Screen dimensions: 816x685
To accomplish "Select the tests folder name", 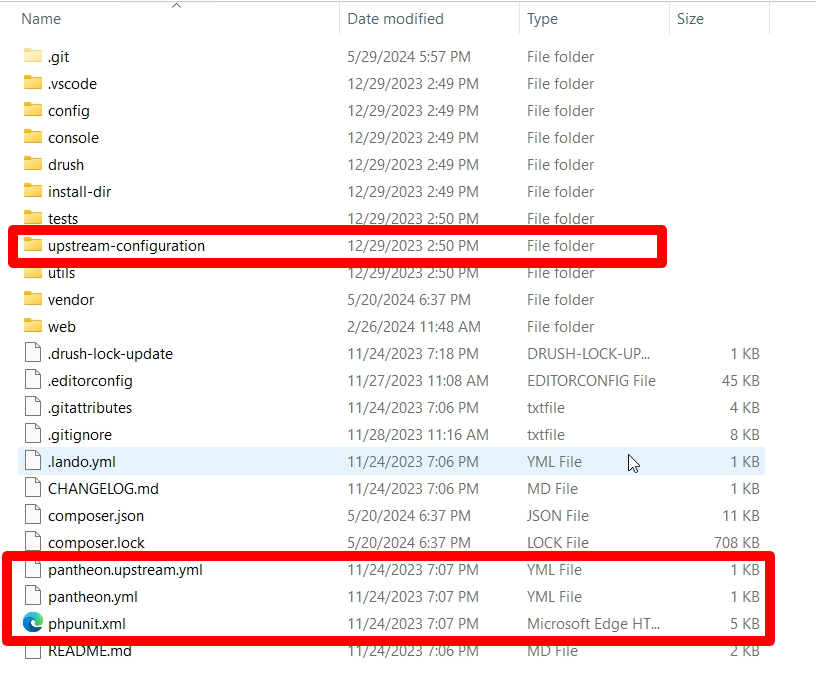I will 63,219.
